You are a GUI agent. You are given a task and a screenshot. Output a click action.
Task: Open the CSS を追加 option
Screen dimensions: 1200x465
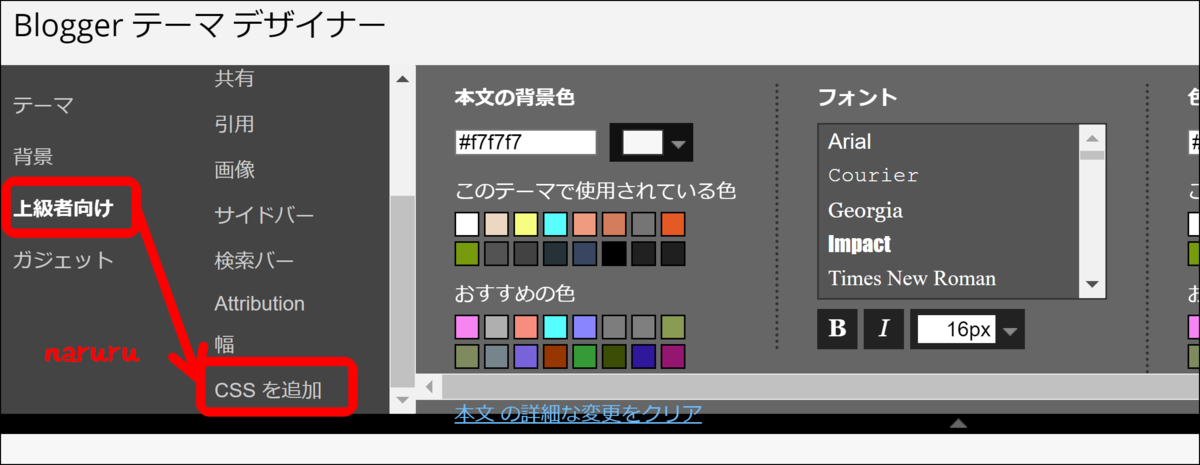(268, 389)
